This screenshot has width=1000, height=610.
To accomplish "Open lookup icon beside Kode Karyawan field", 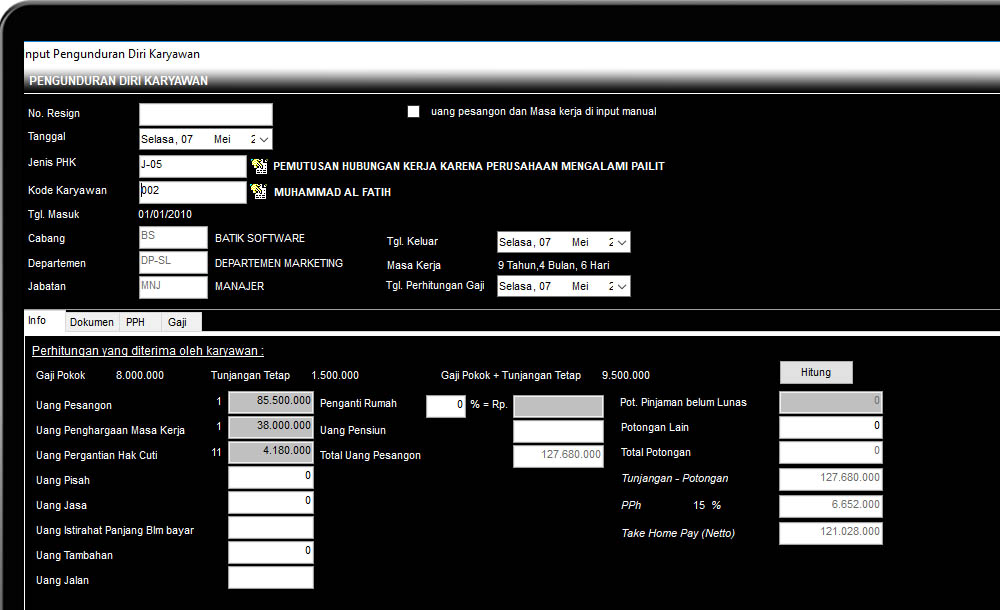I will click(260, 191).
